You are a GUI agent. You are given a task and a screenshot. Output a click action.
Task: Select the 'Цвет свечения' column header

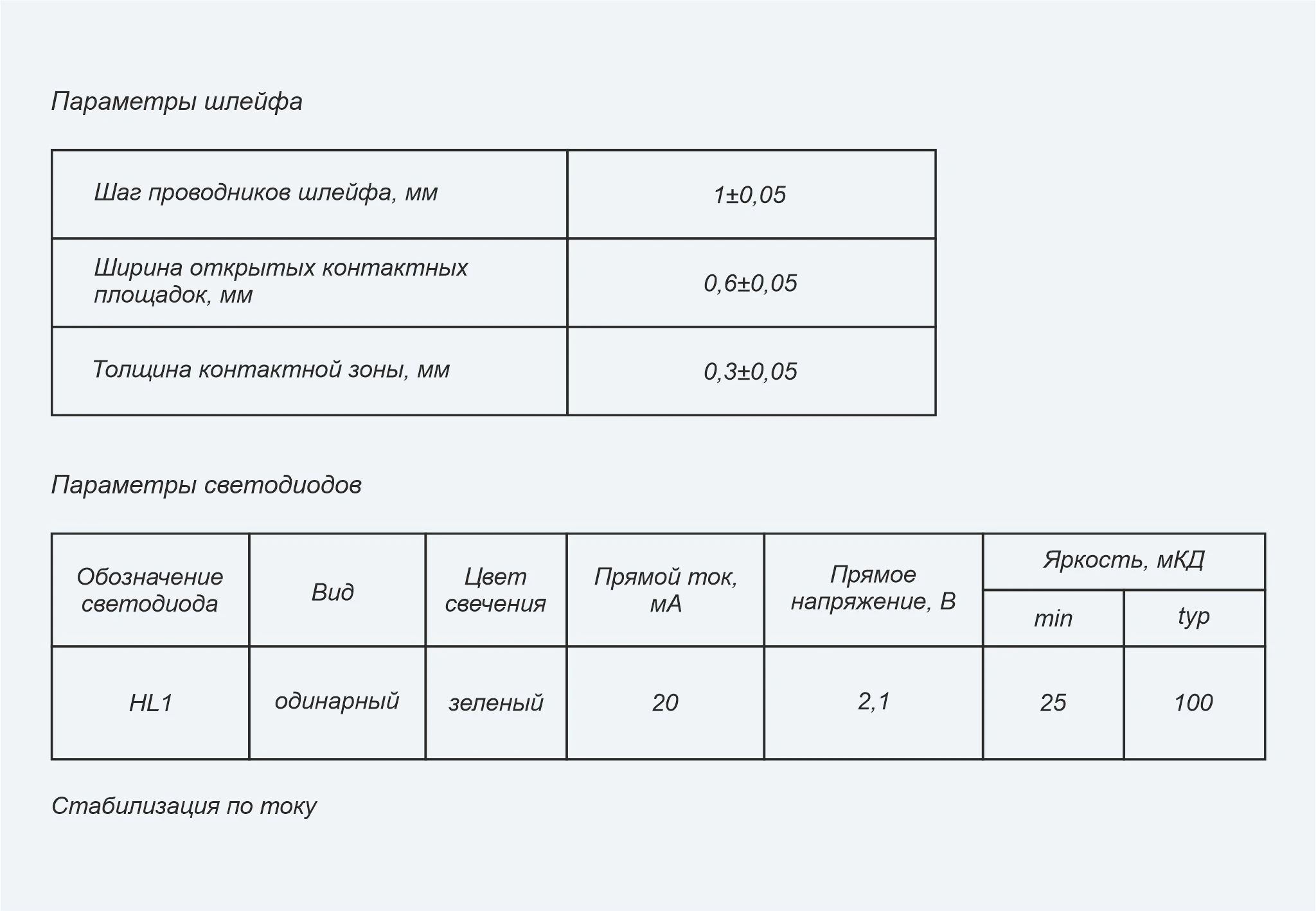click(496, 590)
